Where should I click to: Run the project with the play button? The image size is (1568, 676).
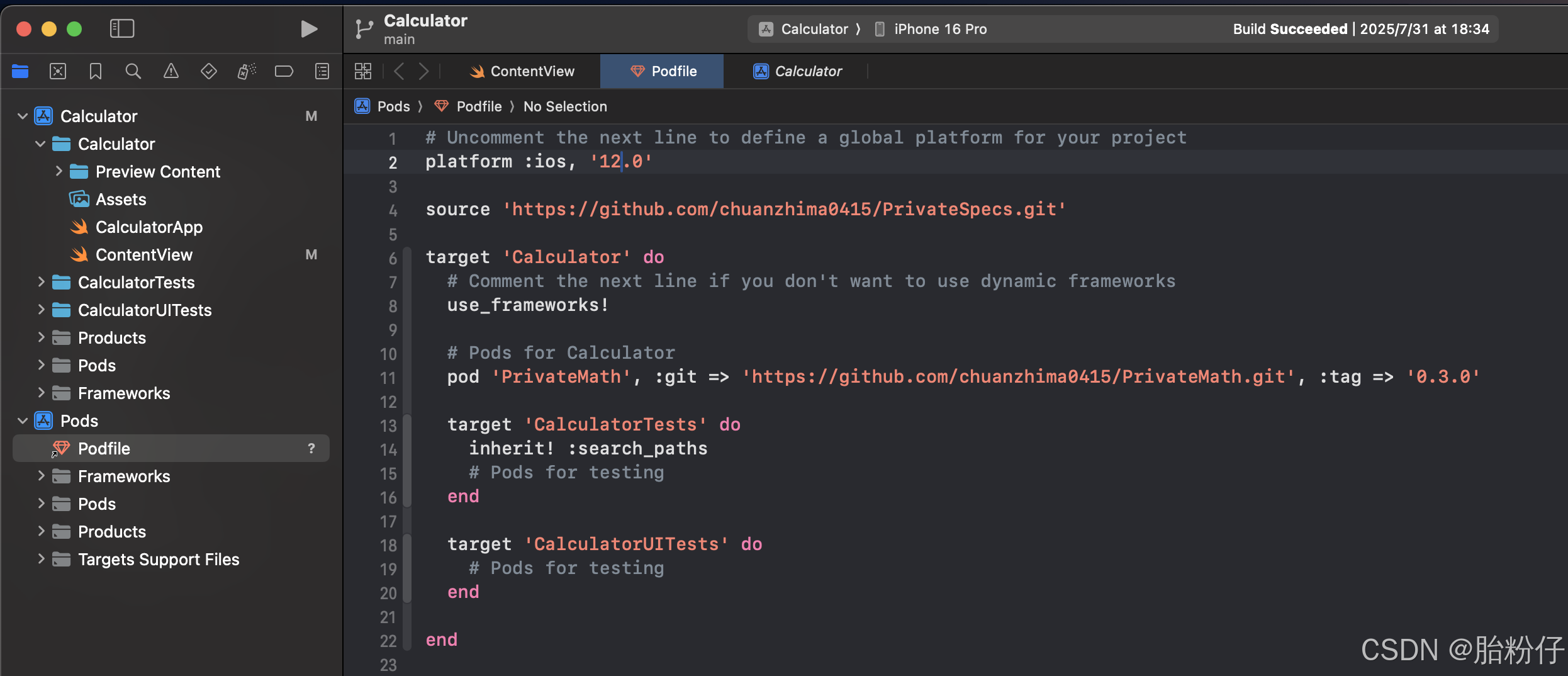tap(308, 29)
